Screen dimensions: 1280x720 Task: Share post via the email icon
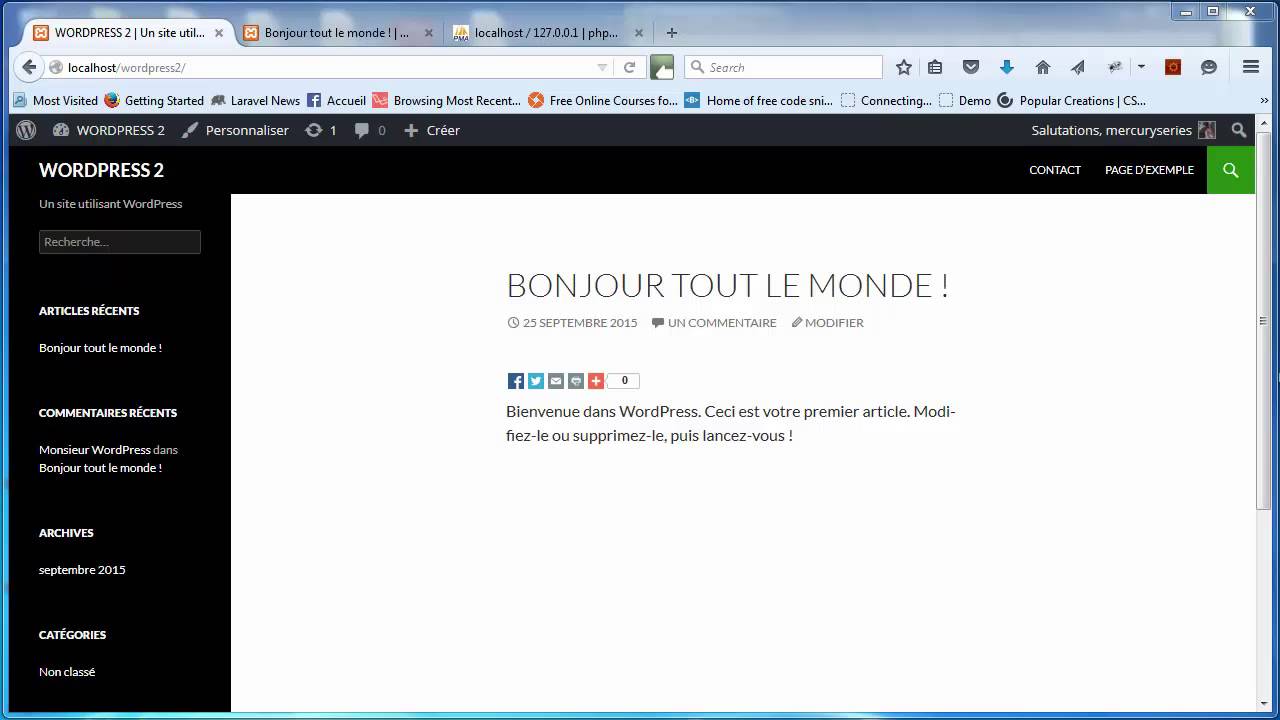coord(556,381)
